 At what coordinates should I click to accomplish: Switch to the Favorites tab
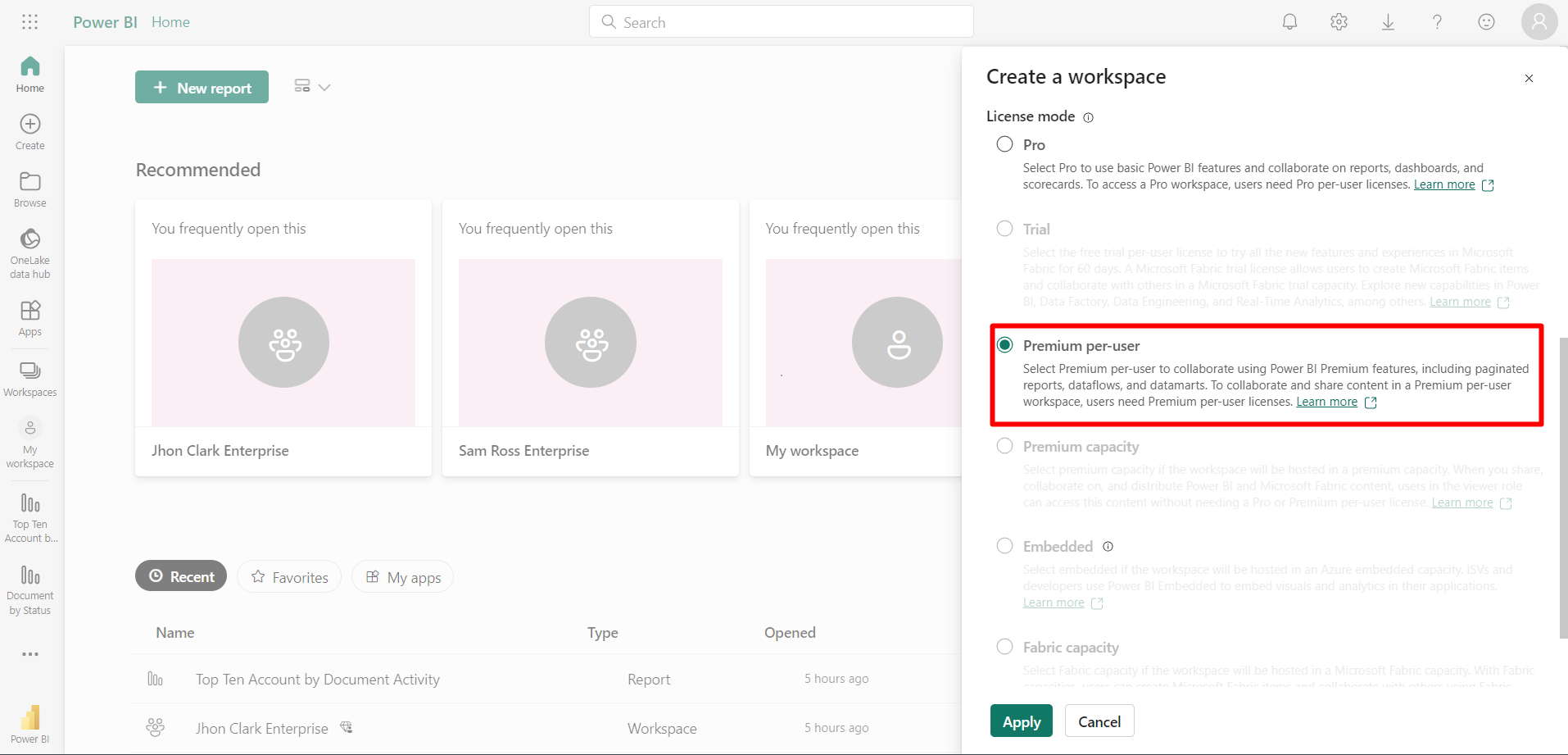pos(289,576)
